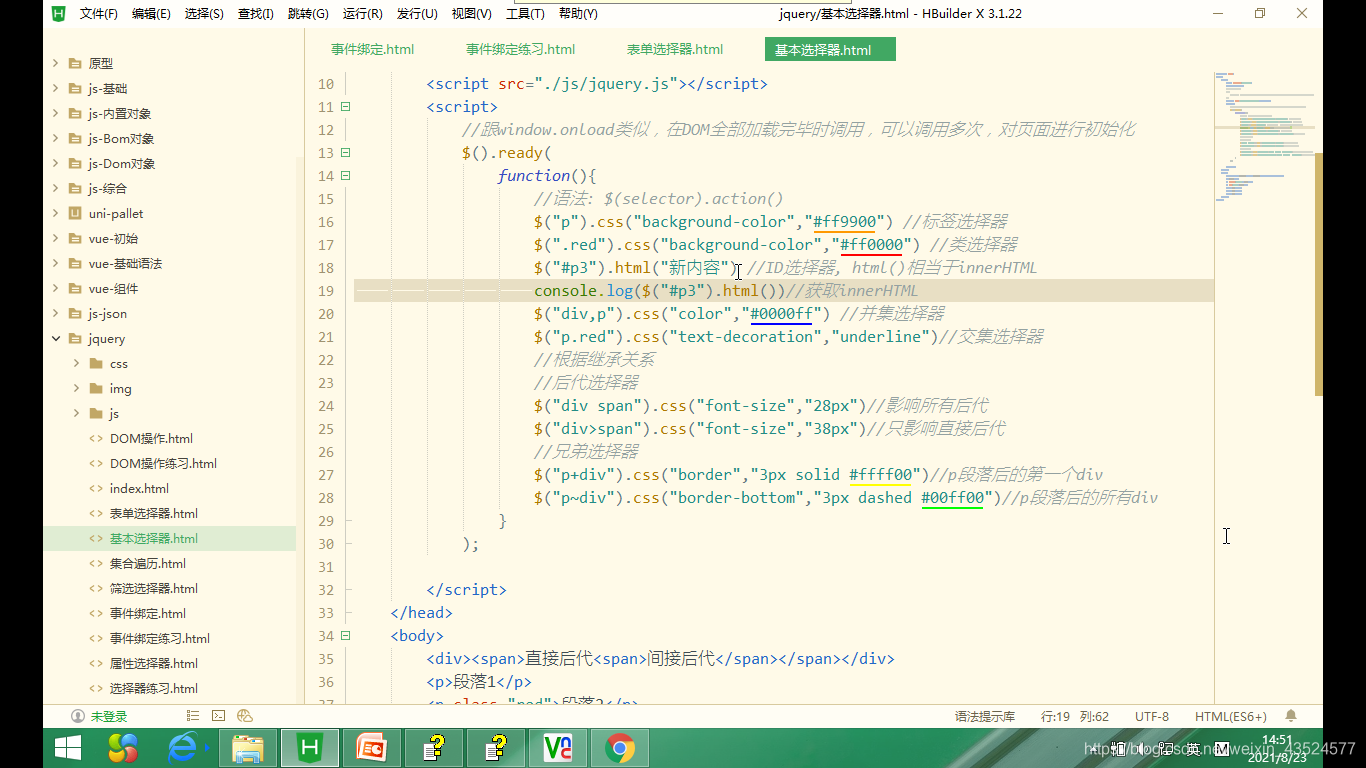
Task: Open 属性选择器.html in file tree
Action: click(154, 663)
